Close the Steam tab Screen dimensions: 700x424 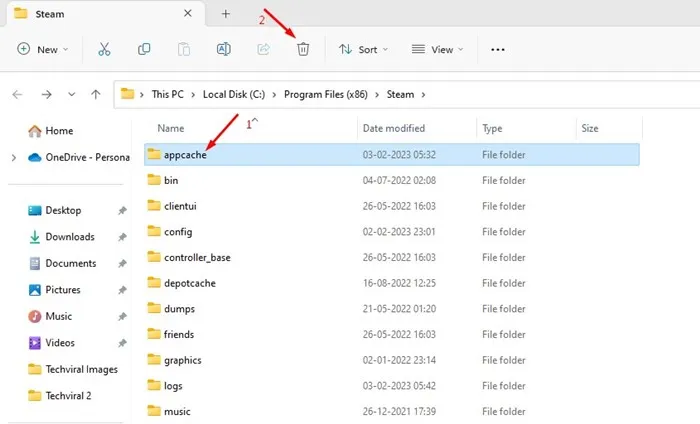click(x=188, y=13)
